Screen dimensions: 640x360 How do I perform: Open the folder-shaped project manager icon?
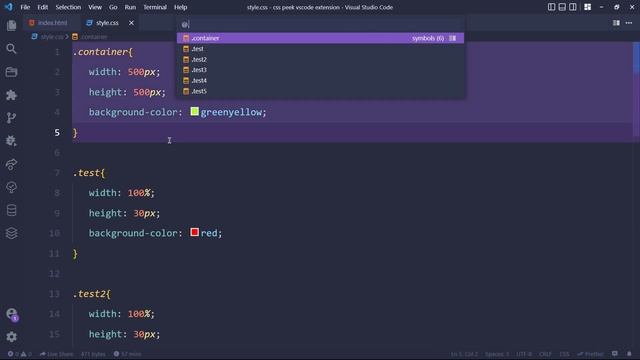11,72
